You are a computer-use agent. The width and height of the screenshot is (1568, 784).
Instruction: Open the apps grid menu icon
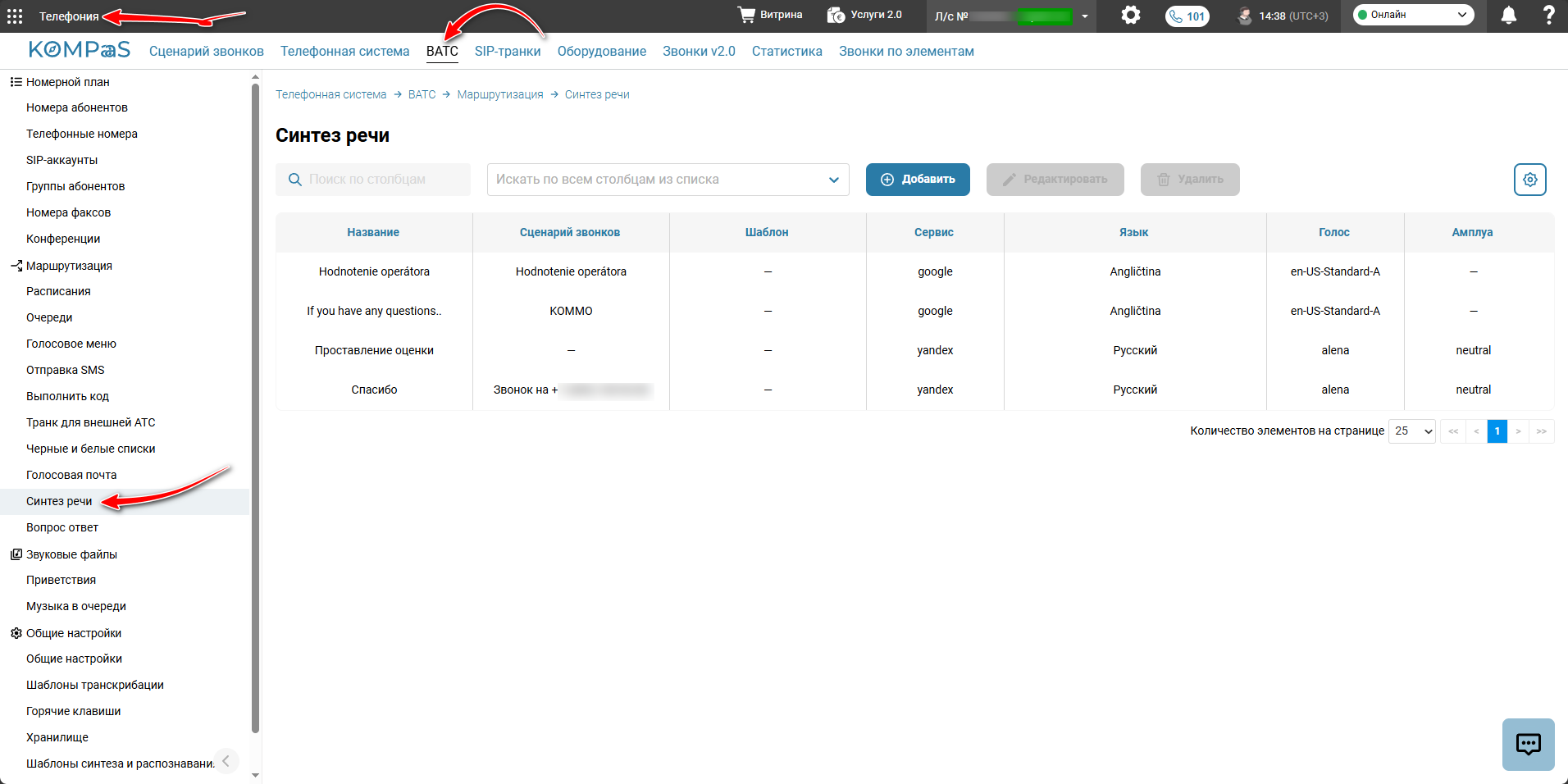[15, 16]
